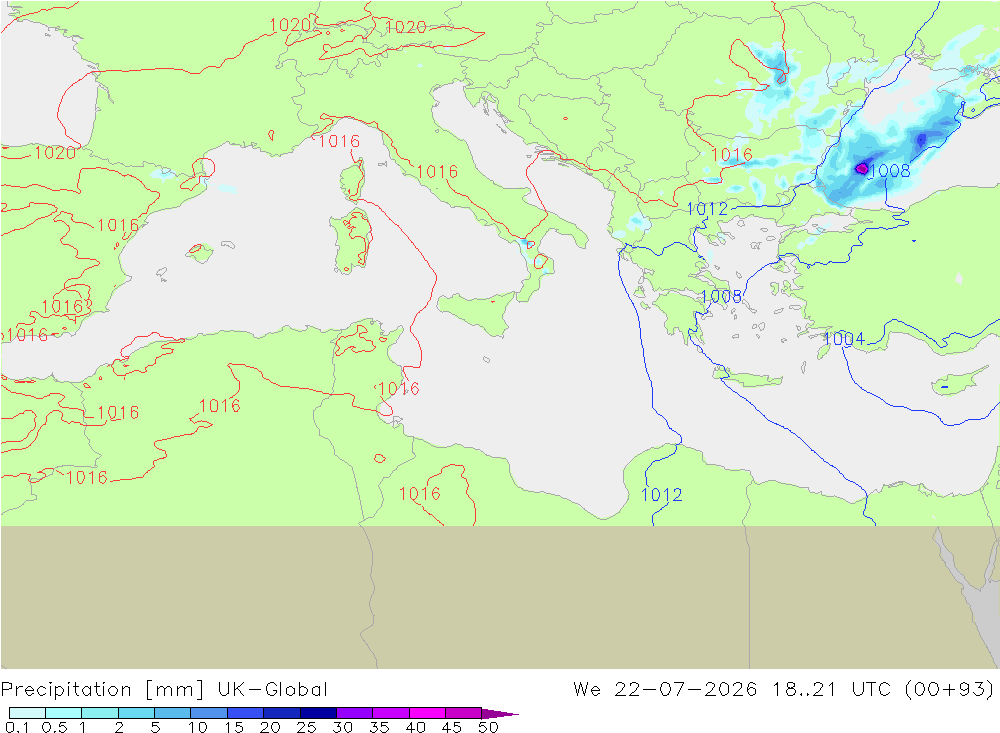Click red '1016' label beside blue '1012' in Balkans

pos(732,155)
